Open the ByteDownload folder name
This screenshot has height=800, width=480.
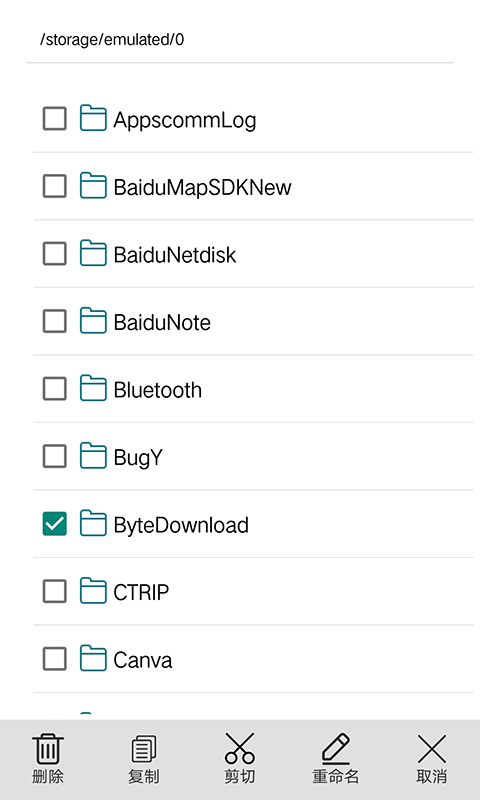[181, 525]
